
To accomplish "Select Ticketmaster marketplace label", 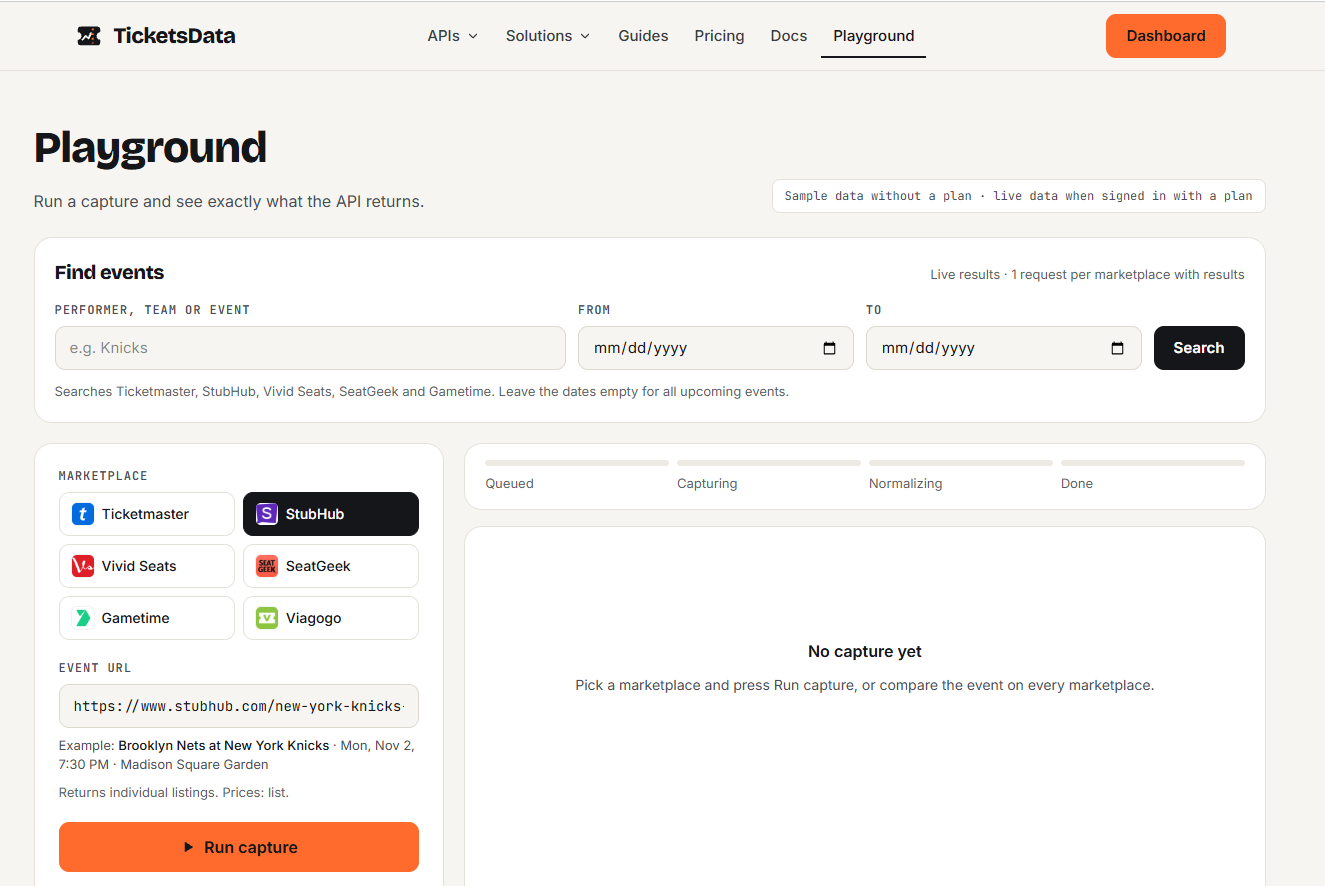I will pos(145,514).
